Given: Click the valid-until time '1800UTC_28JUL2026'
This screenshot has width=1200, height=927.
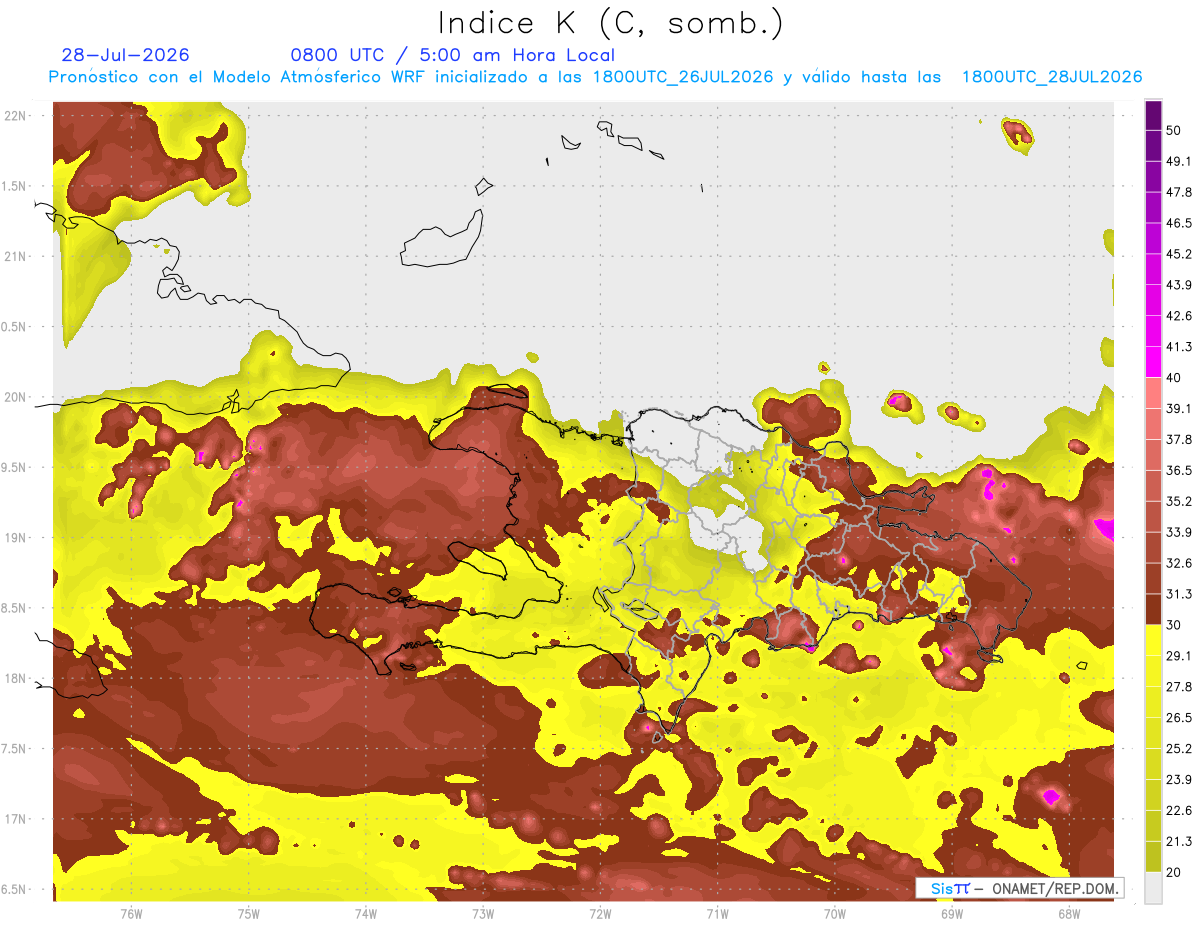Looking at the screenshot, I should pyautogui.click(x=1052, y=77).
